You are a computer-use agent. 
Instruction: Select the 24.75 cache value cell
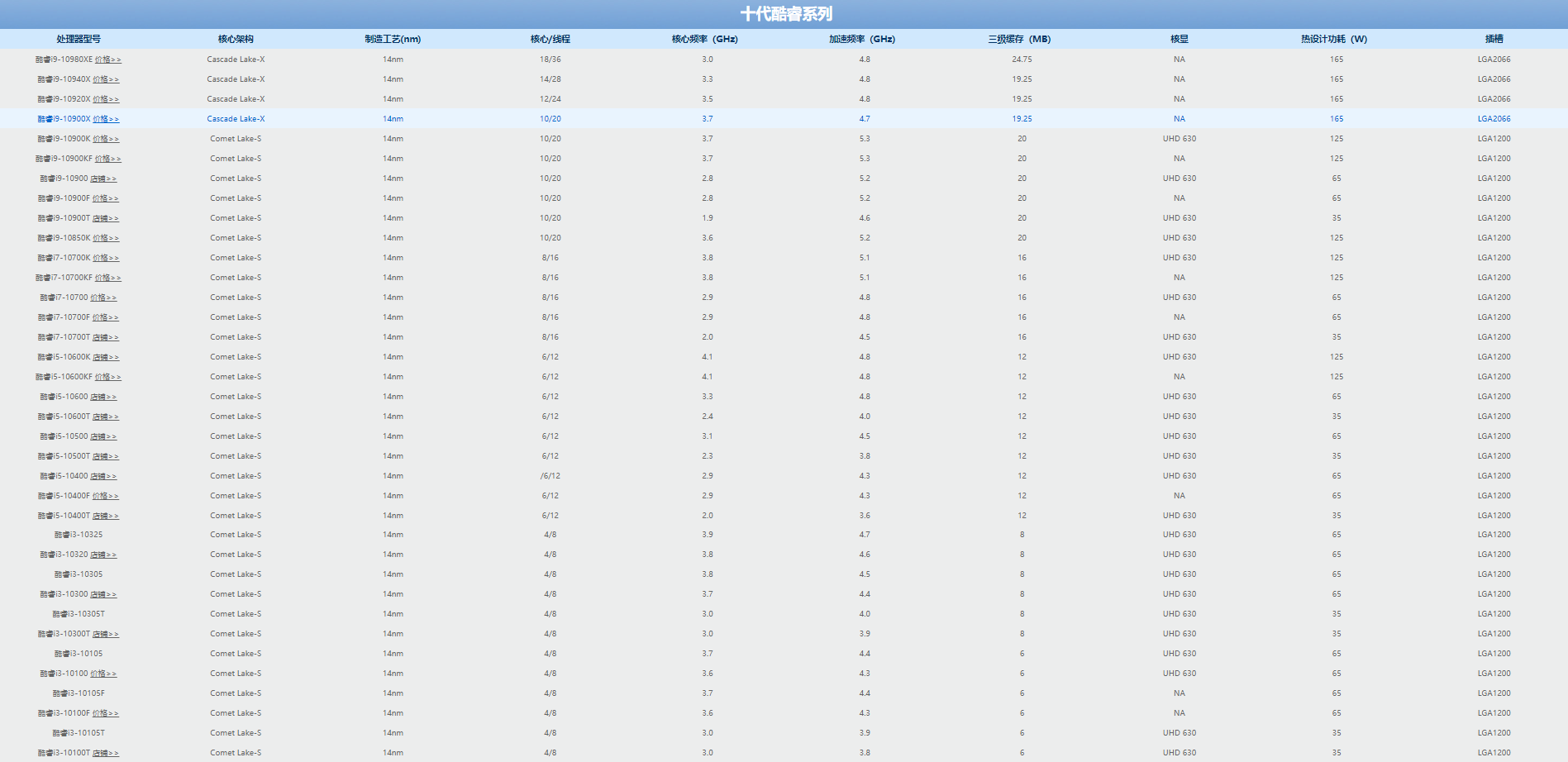pyautogui.click(x=1022, y=60)
